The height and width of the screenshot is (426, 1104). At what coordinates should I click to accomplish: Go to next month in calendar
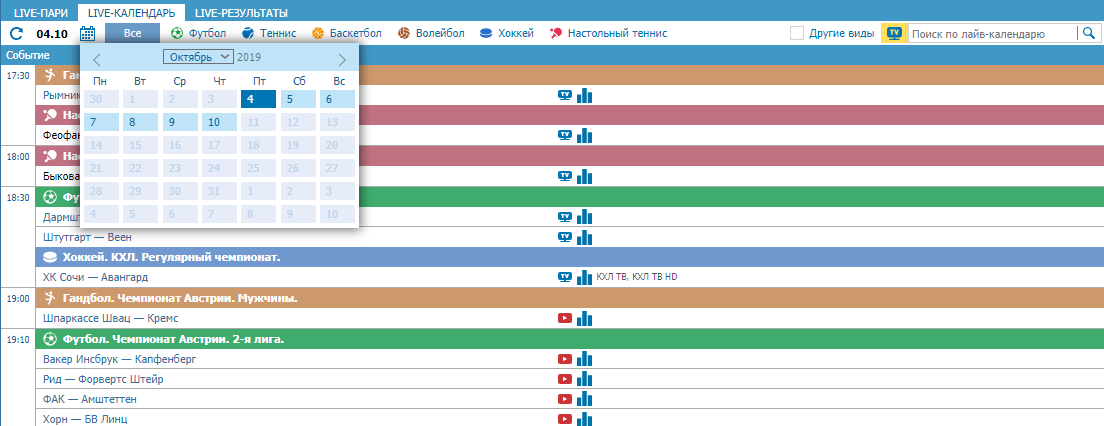(342, 59)
